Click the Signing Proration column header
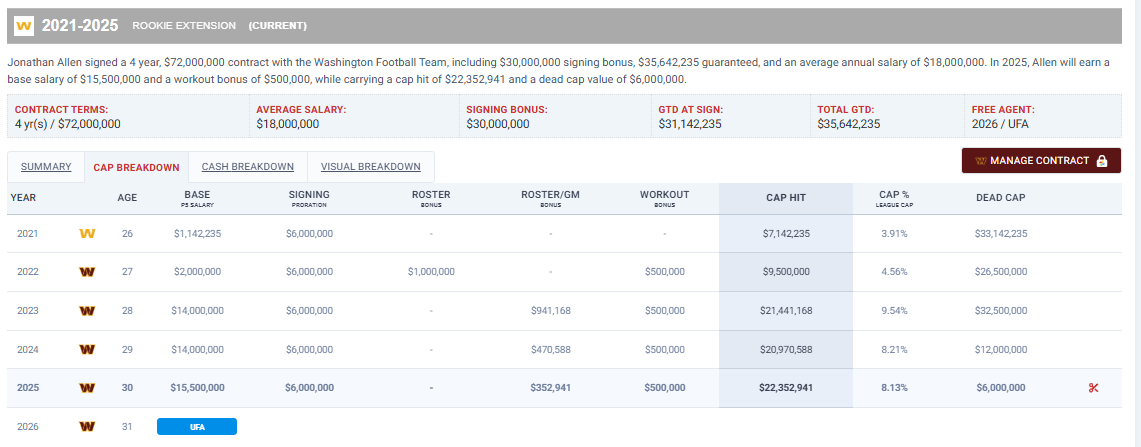The height and width of the screenshot is (447, 1141). point(309,199)
